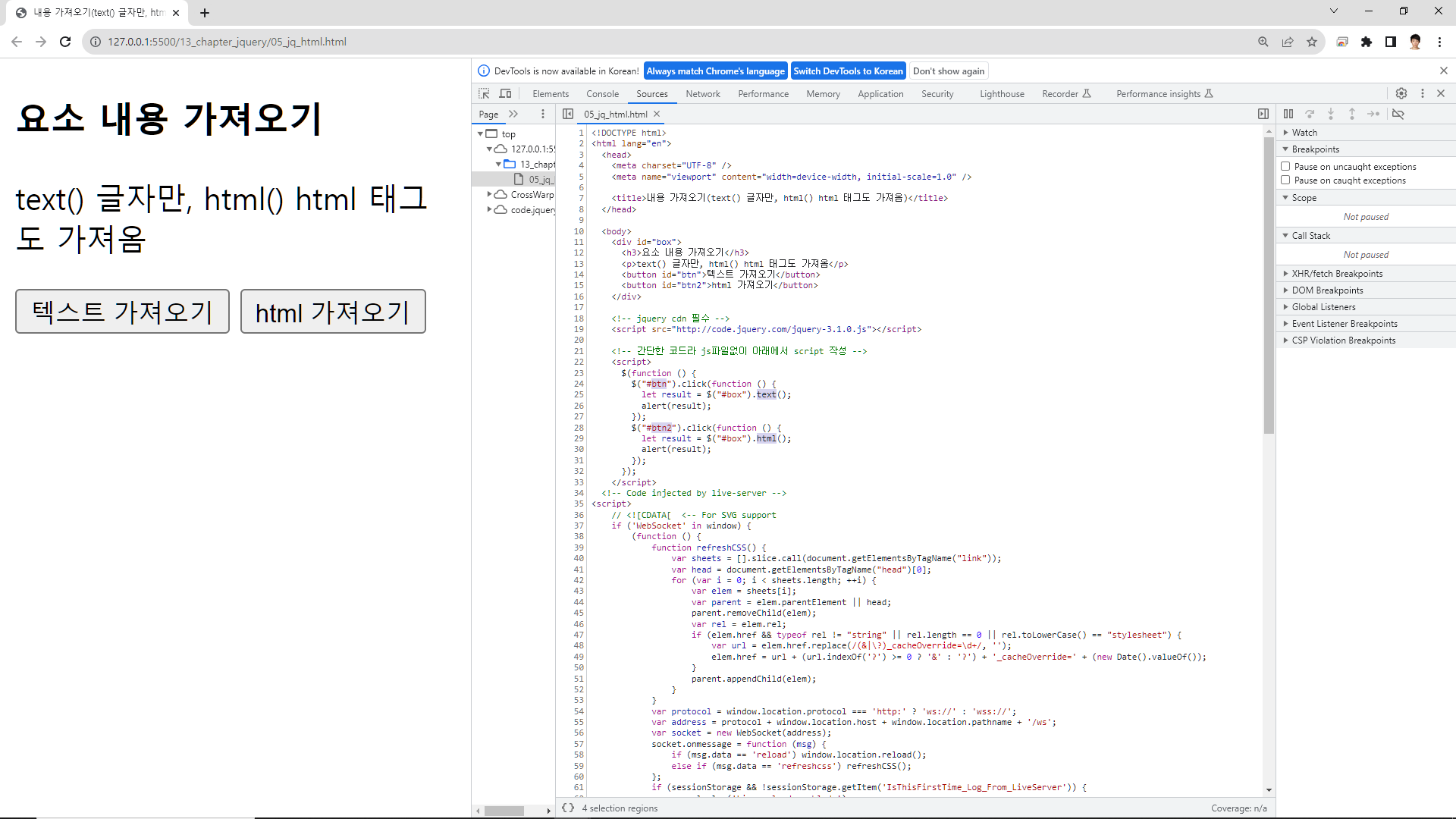Click the deactivate breakpoints icon
The width and height of the screenshot is (1456, 819).
[x=1398, y=114]
